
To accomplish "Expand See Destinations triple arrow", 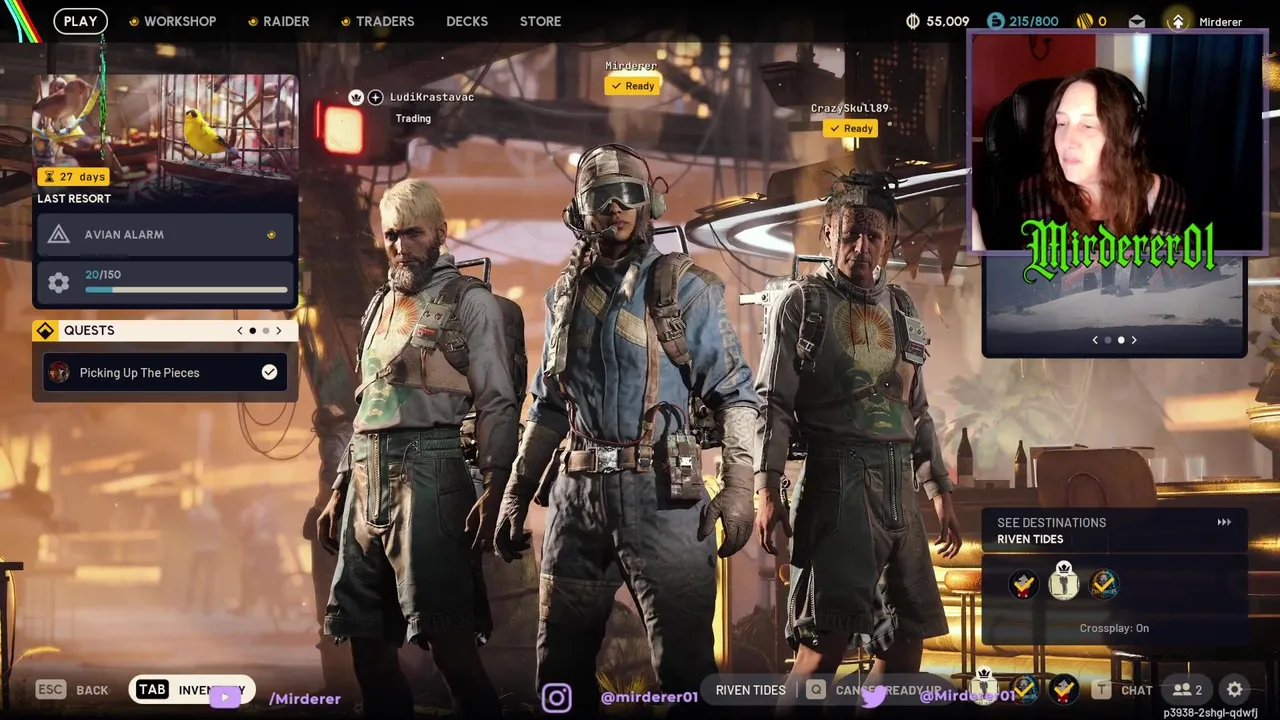I will click(1224, 522).
